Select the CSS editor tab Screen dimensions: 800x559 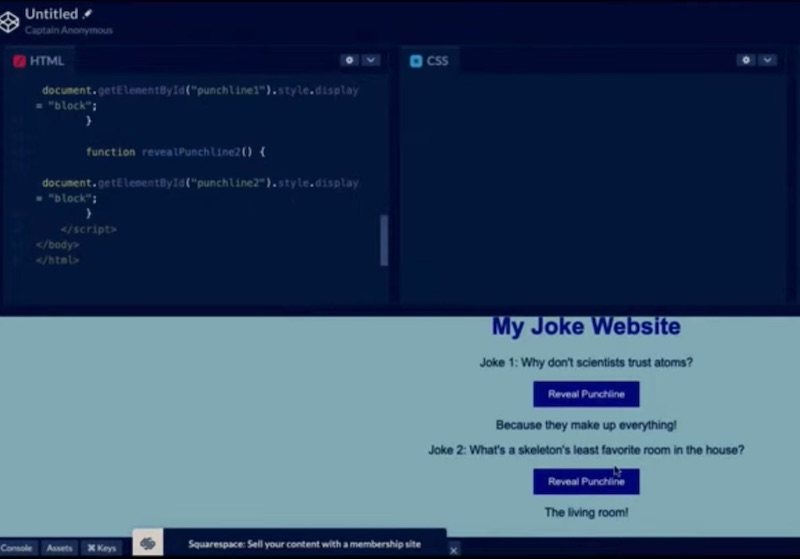click(430, 61)
